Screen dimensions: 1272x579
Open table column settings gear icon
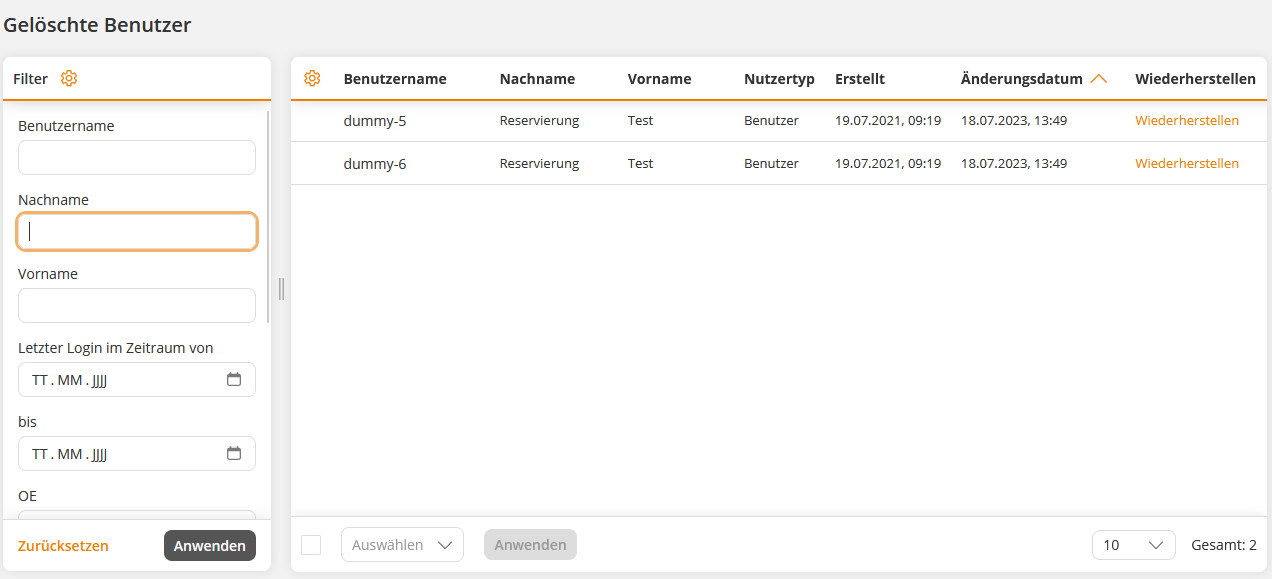[x=312, y=78]
